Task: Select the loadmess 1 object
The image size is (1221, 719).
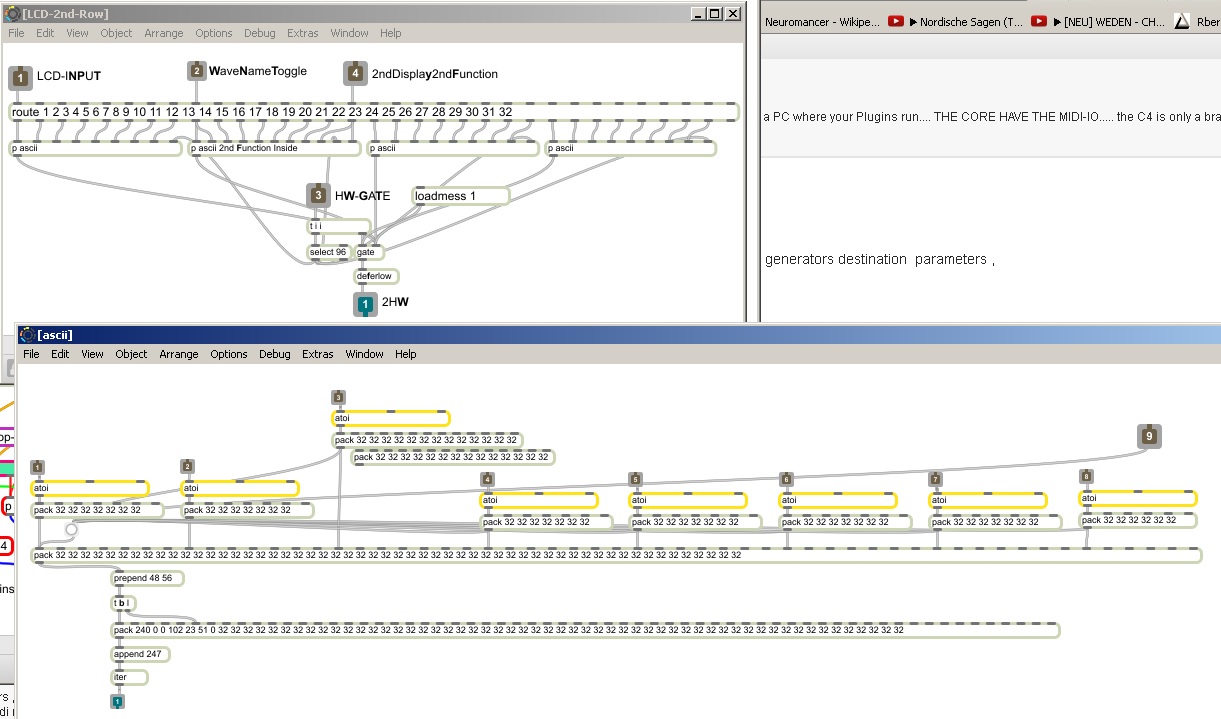Action: pyautogui.click(x=460, y=196)
